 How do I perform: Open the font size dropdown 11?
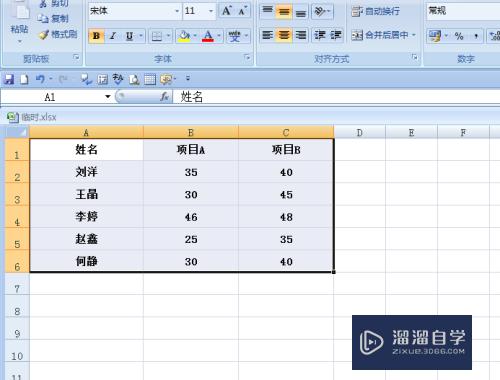(x=211, y=11)
